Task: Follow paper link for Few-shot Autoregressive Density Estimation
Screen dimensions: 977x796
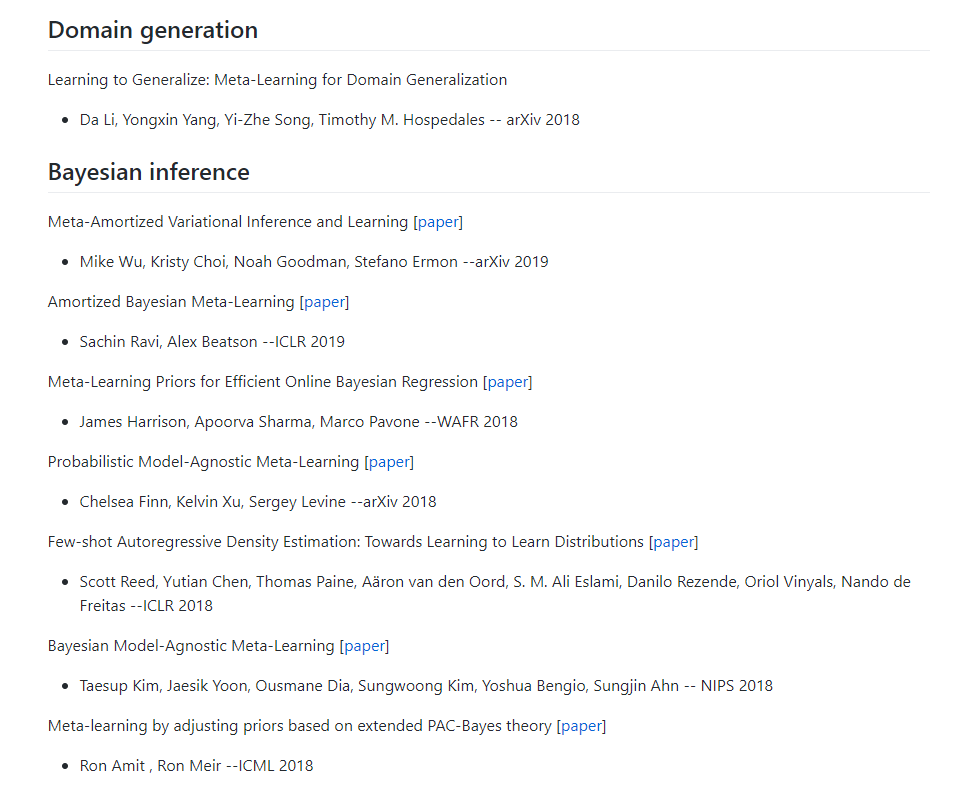Action: tap(673, 542)
